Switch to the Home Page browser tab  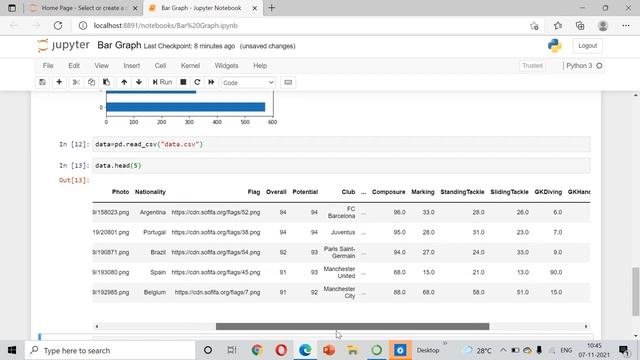tap(84, 8)
